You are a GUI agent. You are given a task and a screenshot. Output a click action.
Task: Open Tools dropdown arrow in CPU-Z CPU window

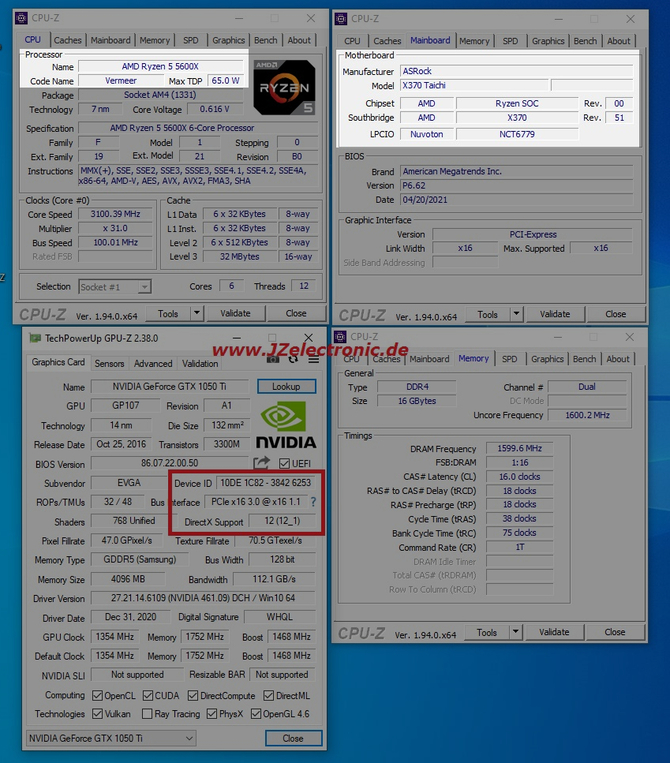tap(197, 313)
